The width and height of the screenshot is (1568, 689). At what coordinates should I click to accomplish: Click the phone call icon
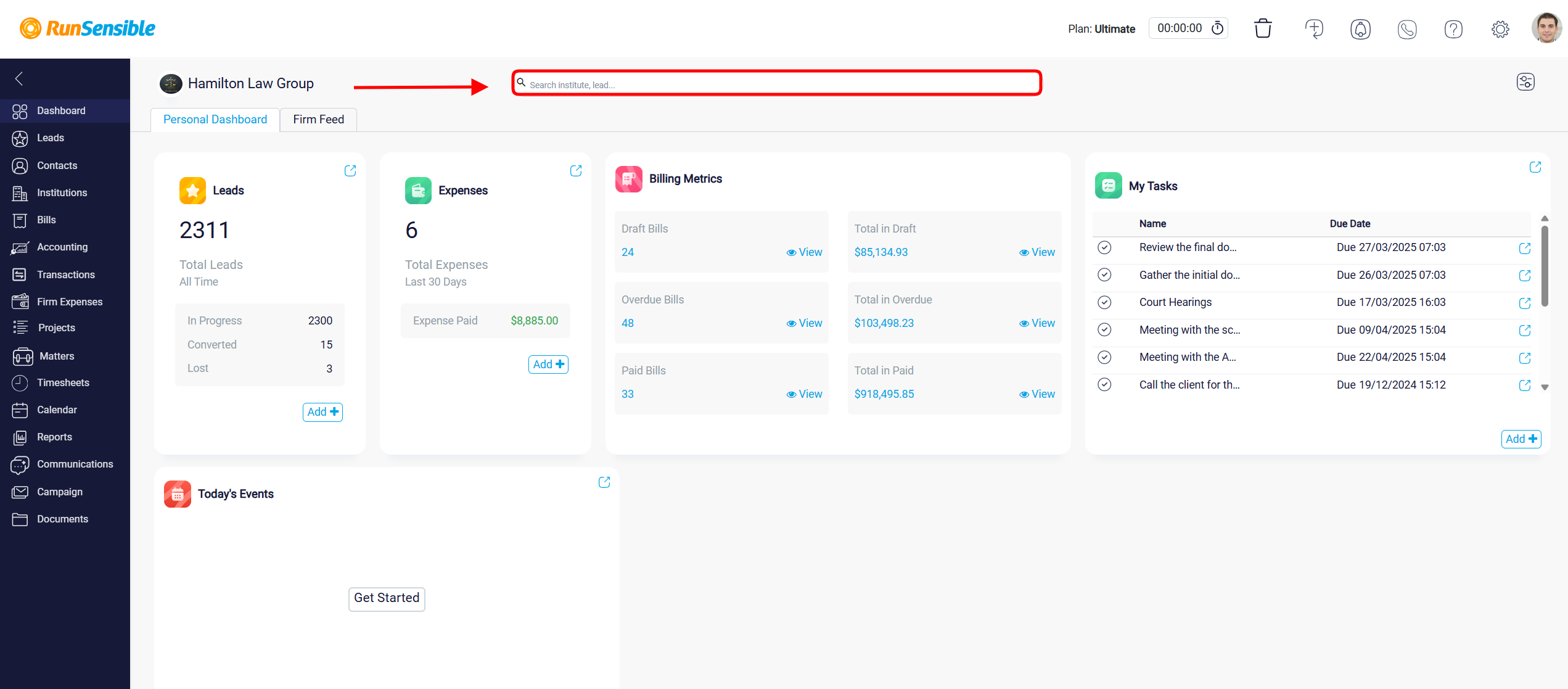1407,29
